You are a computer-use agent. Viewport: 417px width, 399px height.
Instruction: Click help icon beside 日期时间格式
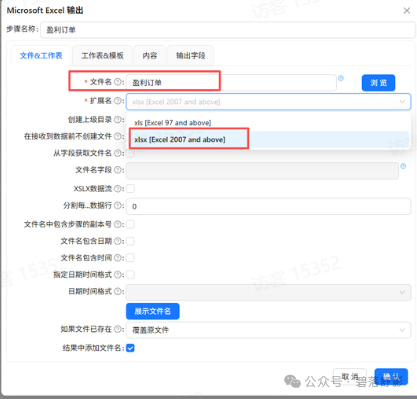click(117, 291)
